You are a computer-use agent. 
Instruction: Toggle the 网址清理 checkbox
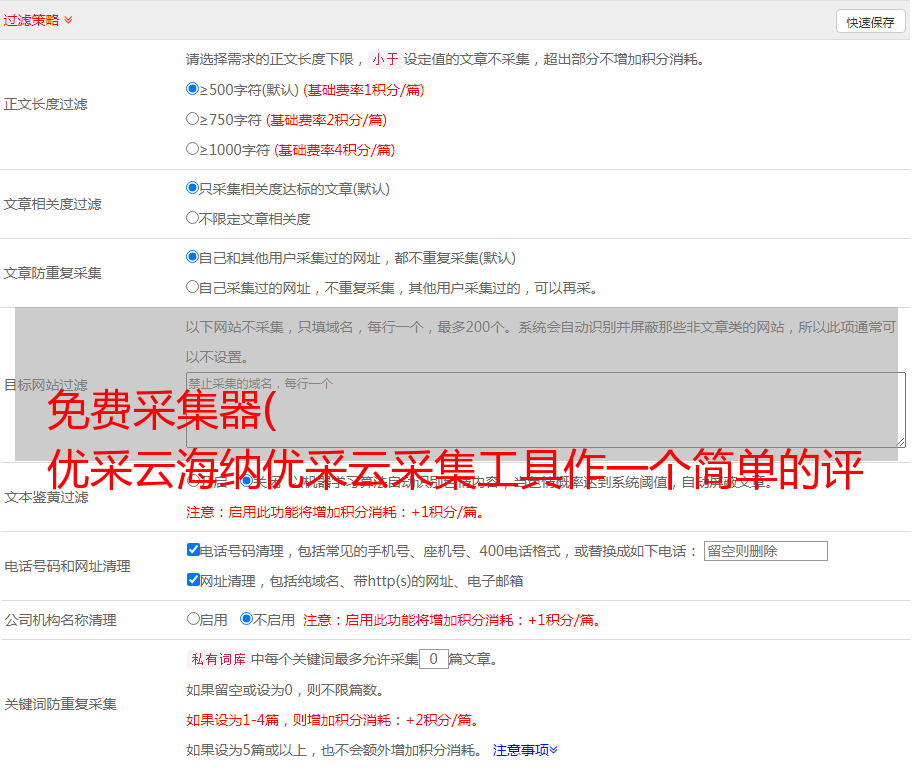pos(194,579)
